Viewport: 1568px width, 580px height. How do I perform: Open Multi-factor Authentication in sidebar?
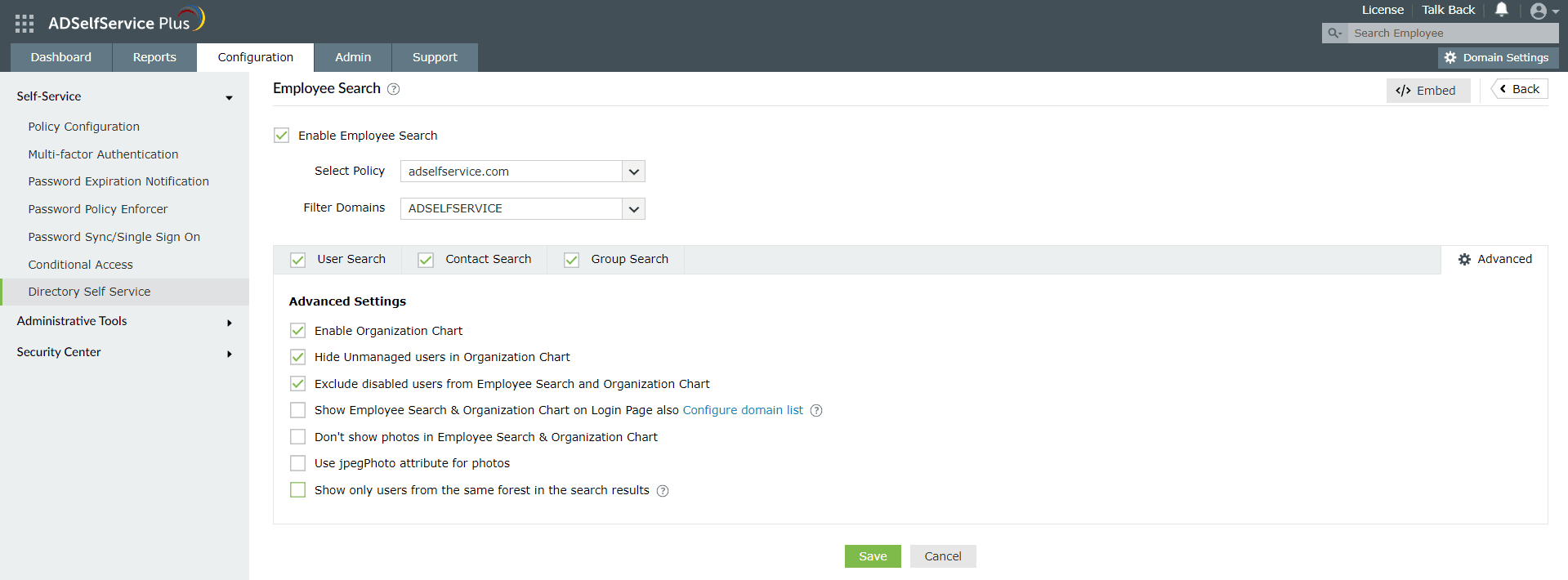(103, 154)
